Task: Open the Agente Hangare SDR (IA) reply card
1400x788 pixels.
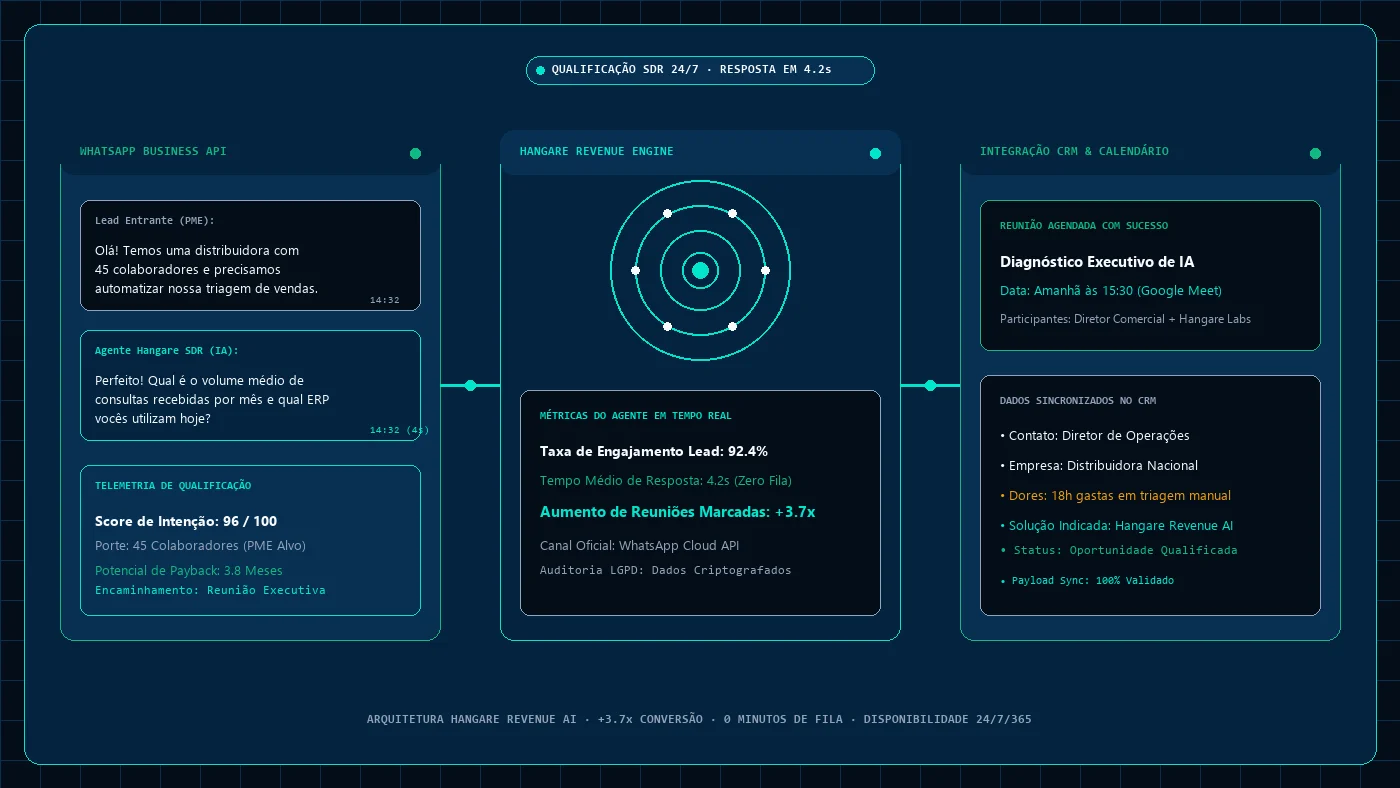Action: coord(250,385)
